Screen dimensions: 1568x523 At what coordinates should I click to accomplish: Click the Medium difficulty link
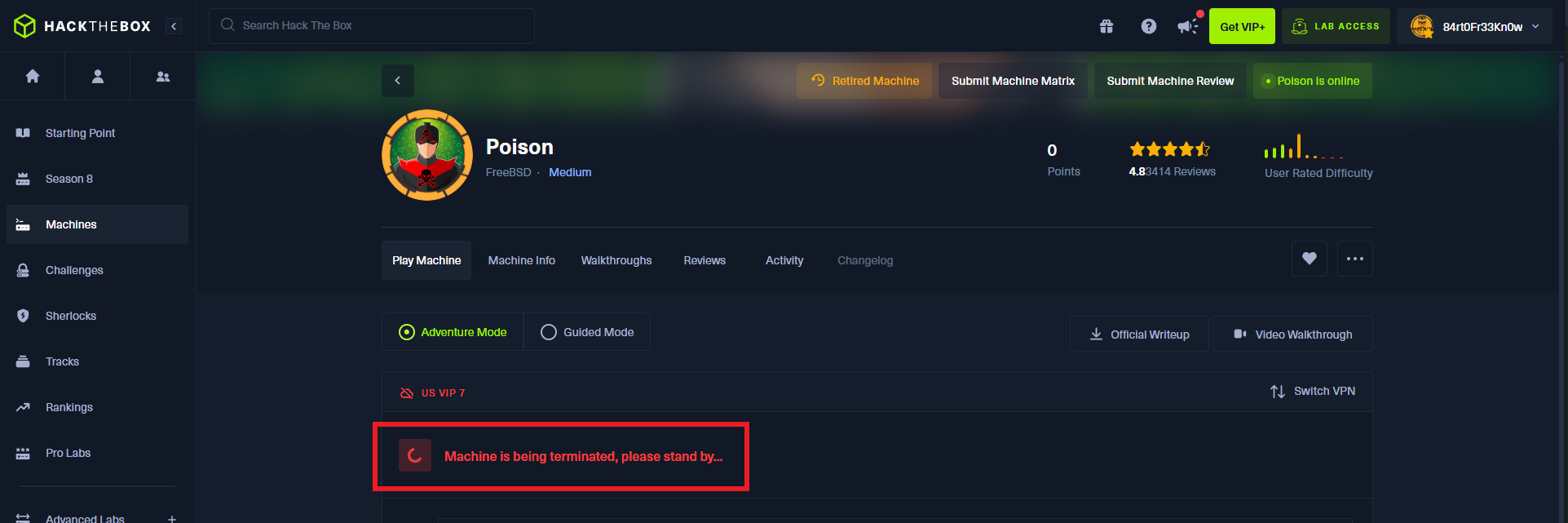(x=570, y=172)
